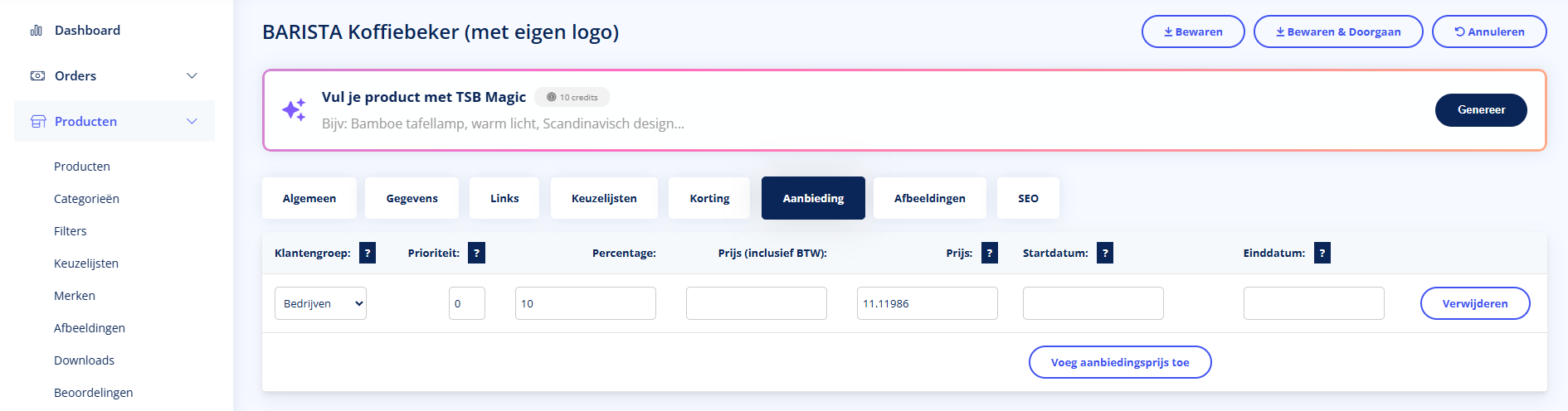The height and width of the screenshot is (411, 1568).
Task: Remove the offer row with Verwijderen
Action: click(x=1474, y=304)
